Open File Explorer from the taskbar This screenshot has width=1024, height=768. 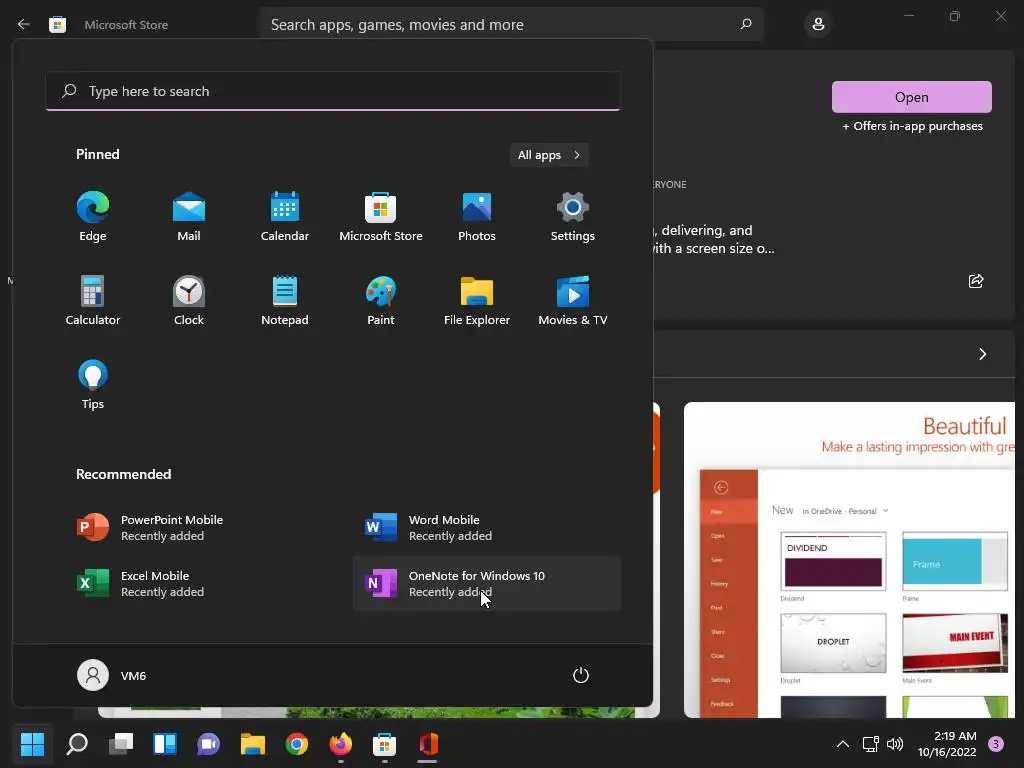click(253, 744)
